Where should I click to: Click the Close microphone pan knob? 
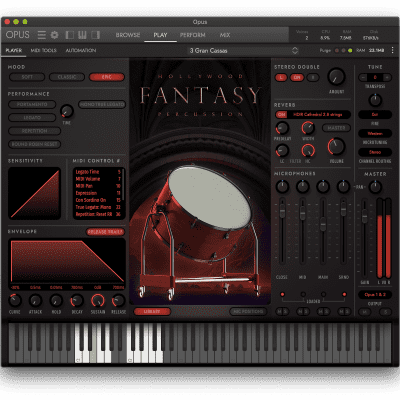pos(282,187)
